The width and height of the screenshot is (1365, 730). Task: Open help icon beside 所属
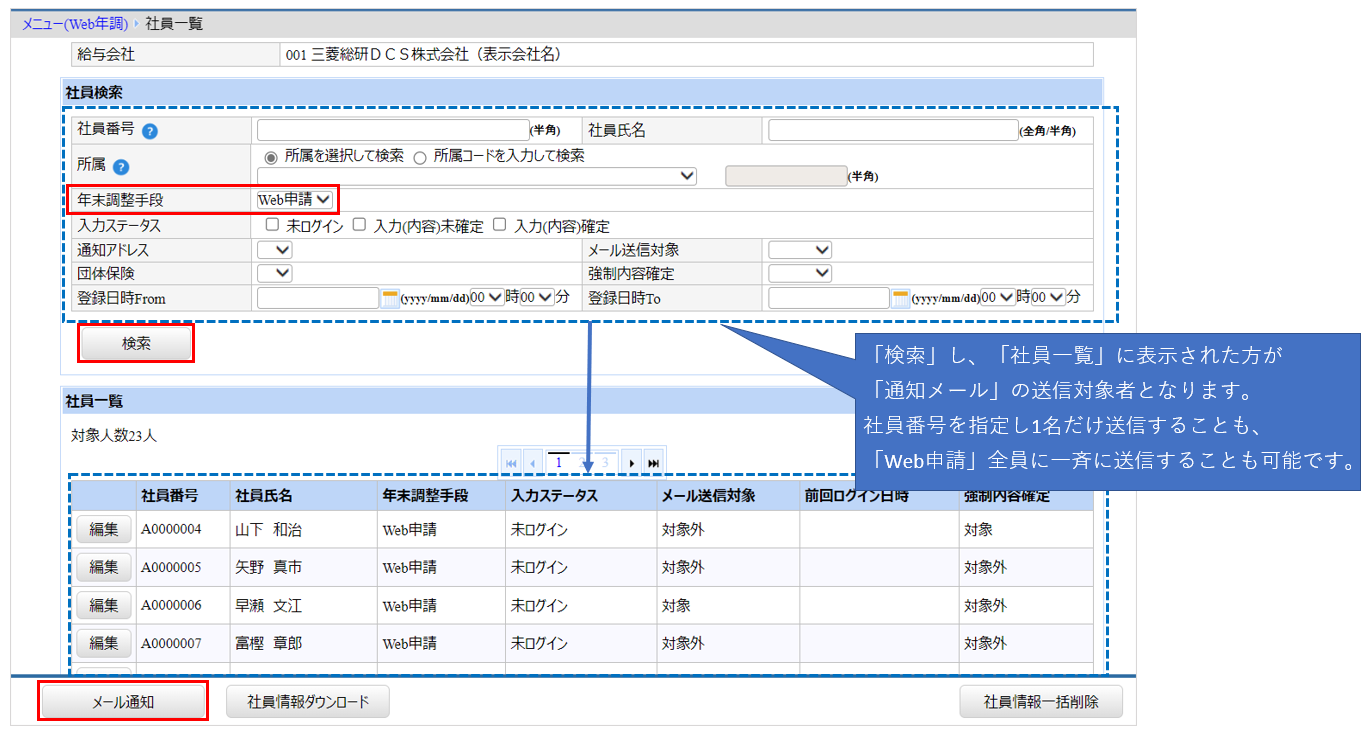[120, 167]
